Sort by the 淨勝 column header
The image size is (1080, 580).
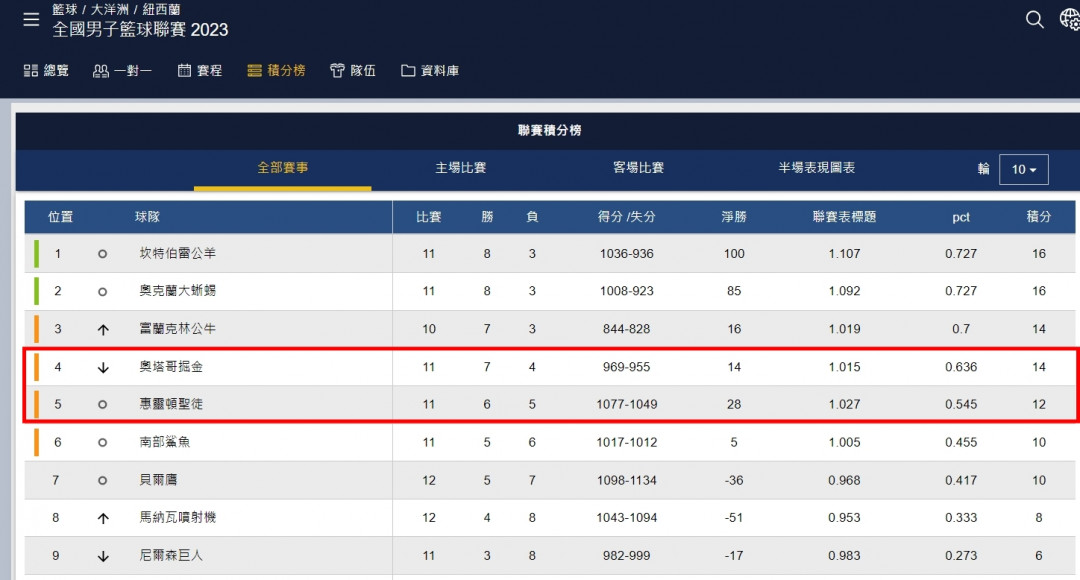click(x=734, y=217)
